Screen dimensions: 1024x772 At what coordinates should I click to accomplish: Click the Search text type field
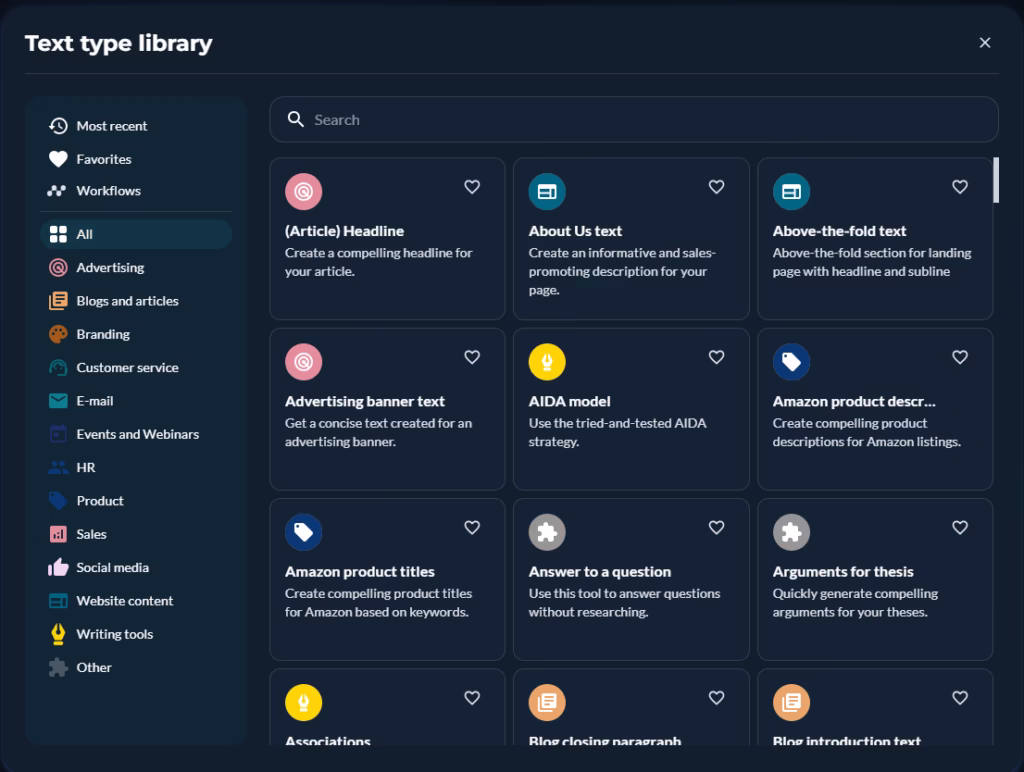click(633, 120)
